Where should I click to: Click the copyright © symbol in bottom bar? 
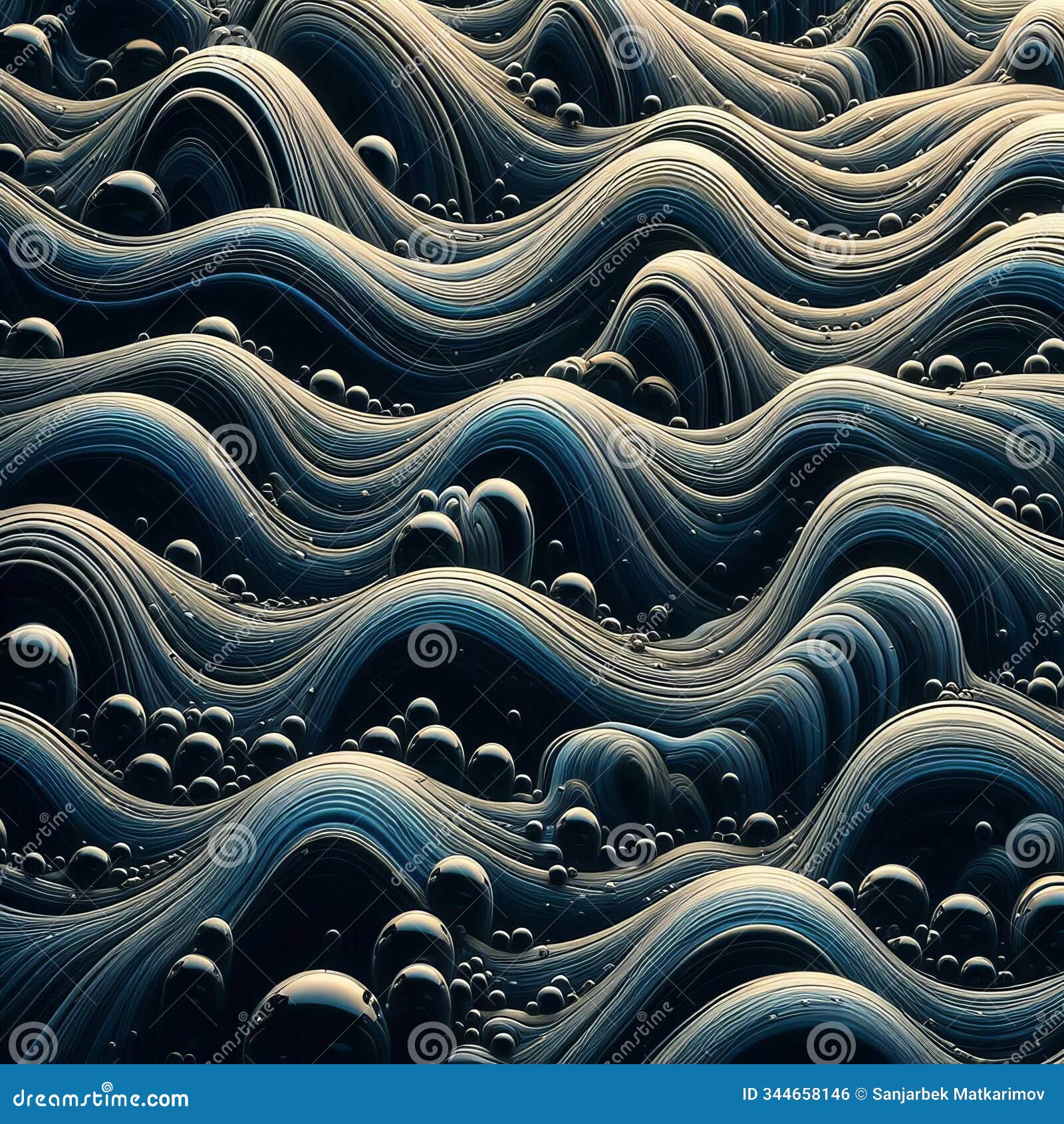[x=861, y=1093]
